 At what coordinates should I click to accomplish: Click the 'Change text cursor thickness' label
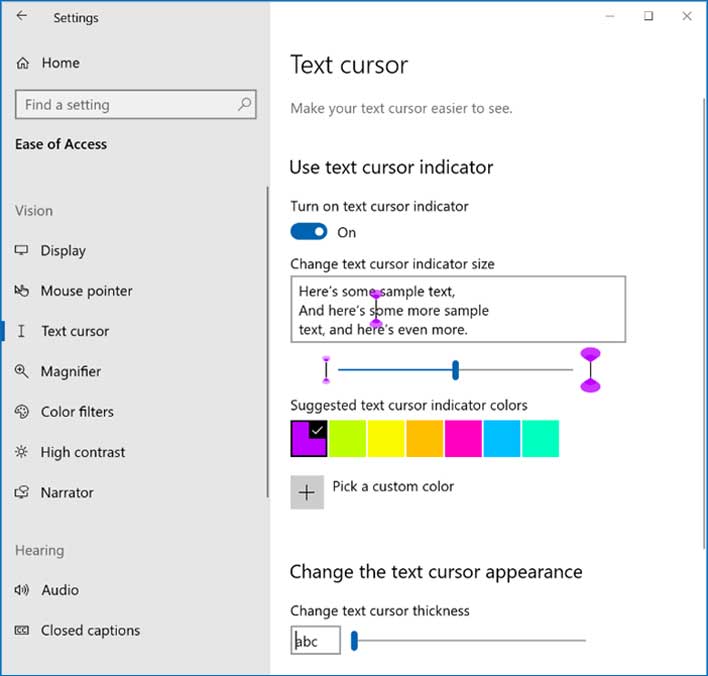click(380, 611)
